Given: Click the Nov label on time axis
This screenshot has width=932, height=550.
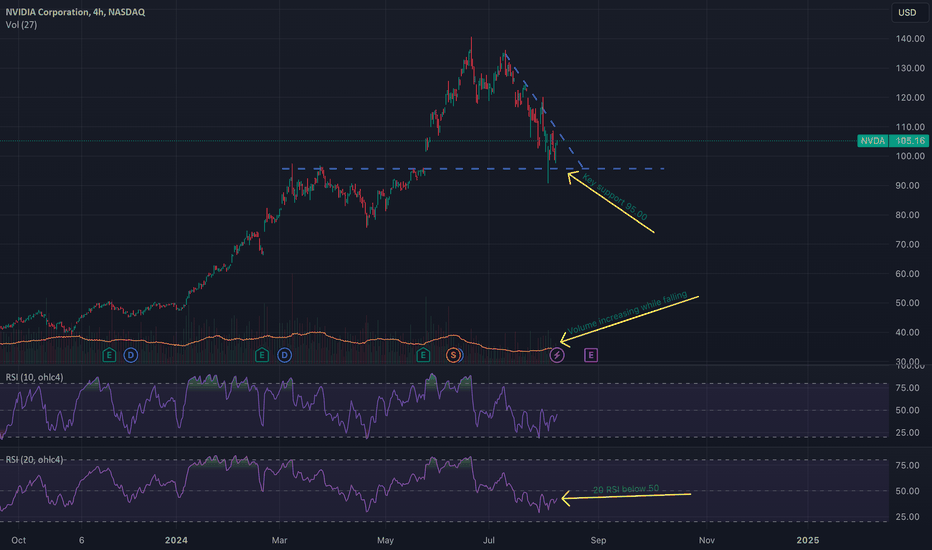Looking at the screenshot, I should tap(707, 540).
